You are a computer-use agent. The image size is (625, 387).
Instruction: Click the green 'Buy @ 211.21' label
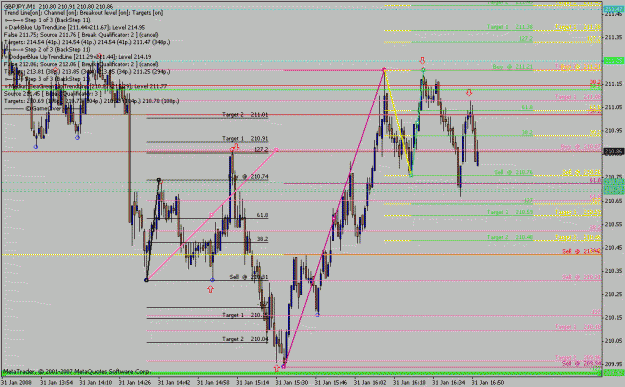513,67
